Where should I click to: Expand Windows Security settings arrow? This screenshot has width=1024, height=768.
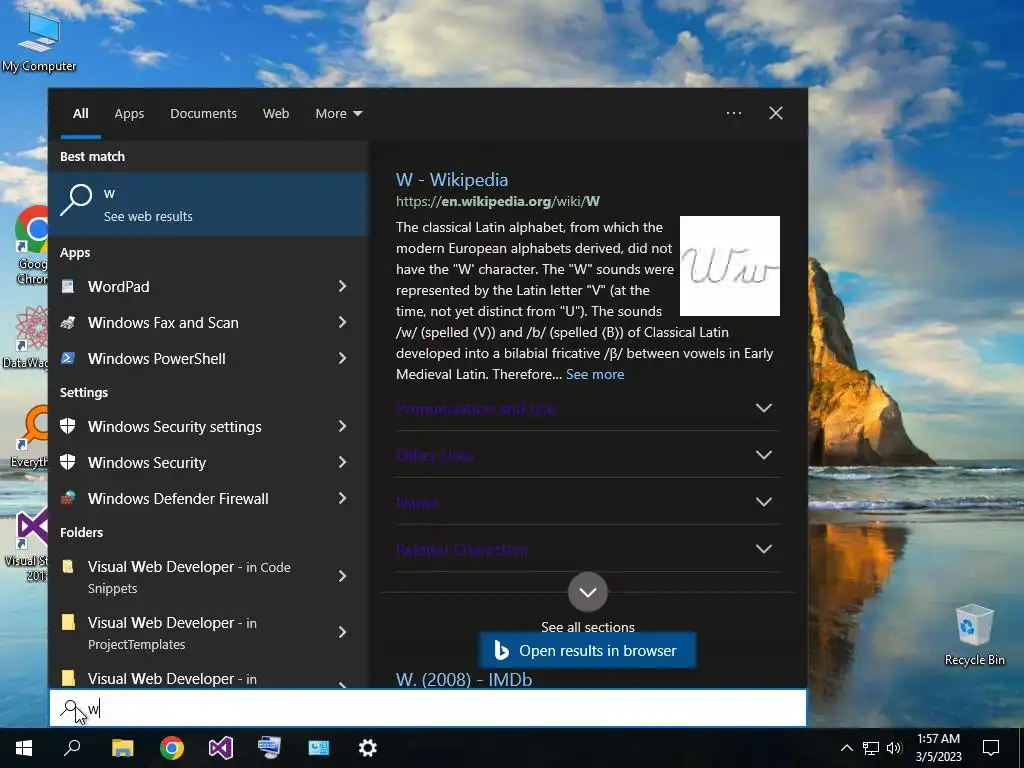[342, 426]
